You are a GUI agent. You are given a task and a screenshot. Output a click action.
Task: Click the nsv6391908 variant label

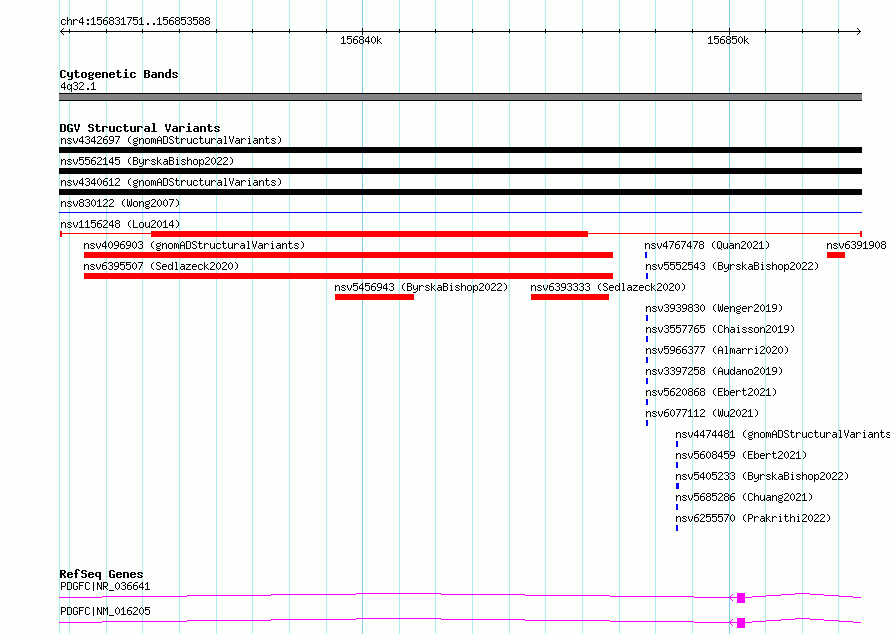point(856,245)
